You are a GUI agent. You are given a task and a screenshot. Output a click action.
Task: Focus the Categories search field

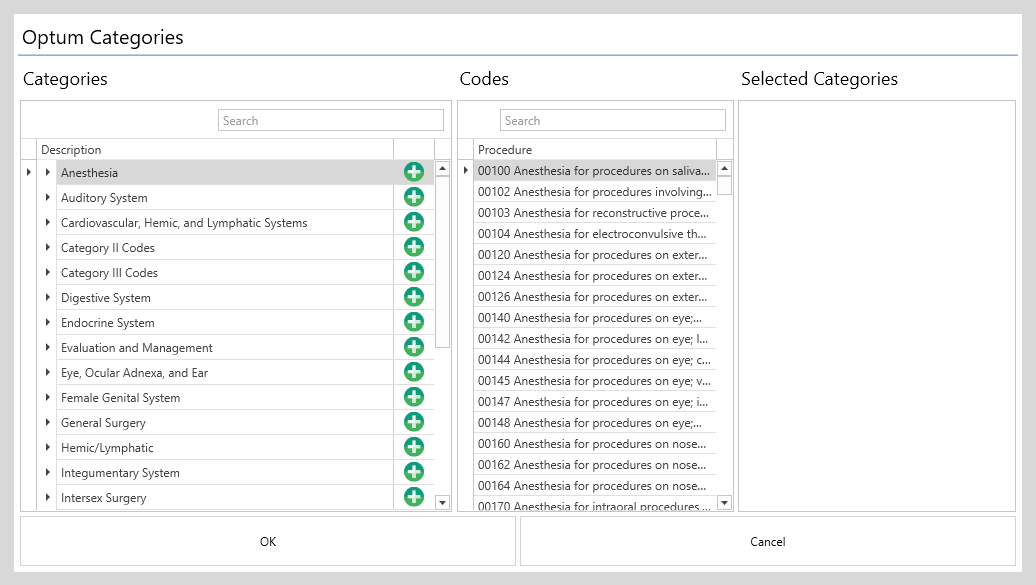(331, 120)
